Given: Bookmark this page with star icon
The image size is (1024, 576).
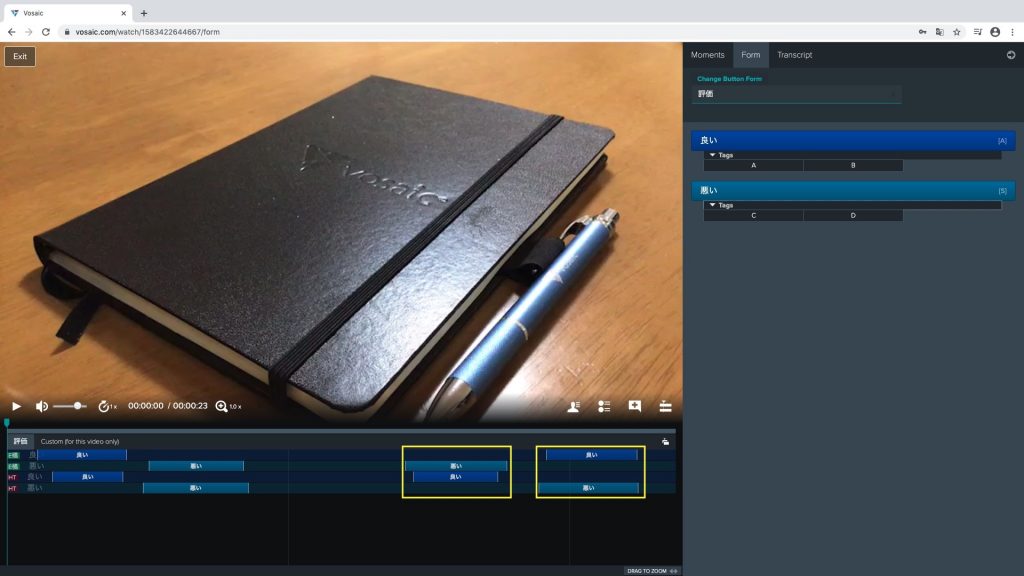Looking at the screenshot, I should point(957,32).
